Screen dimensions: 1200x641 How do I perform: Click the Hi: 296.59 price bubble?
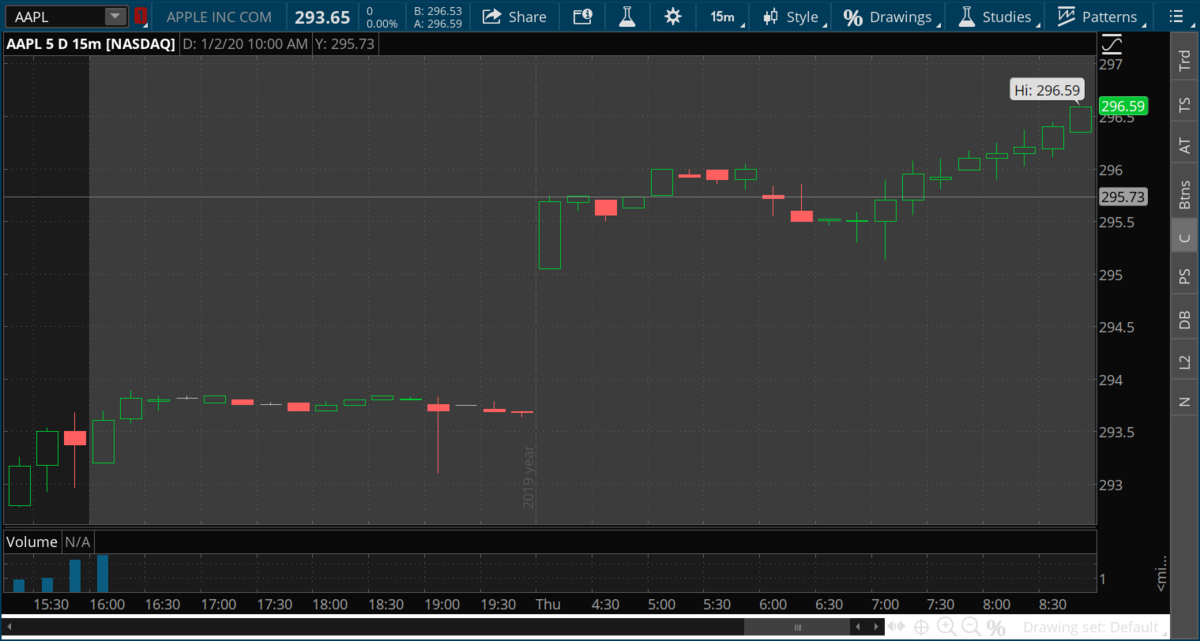(x=1048, y=90)
